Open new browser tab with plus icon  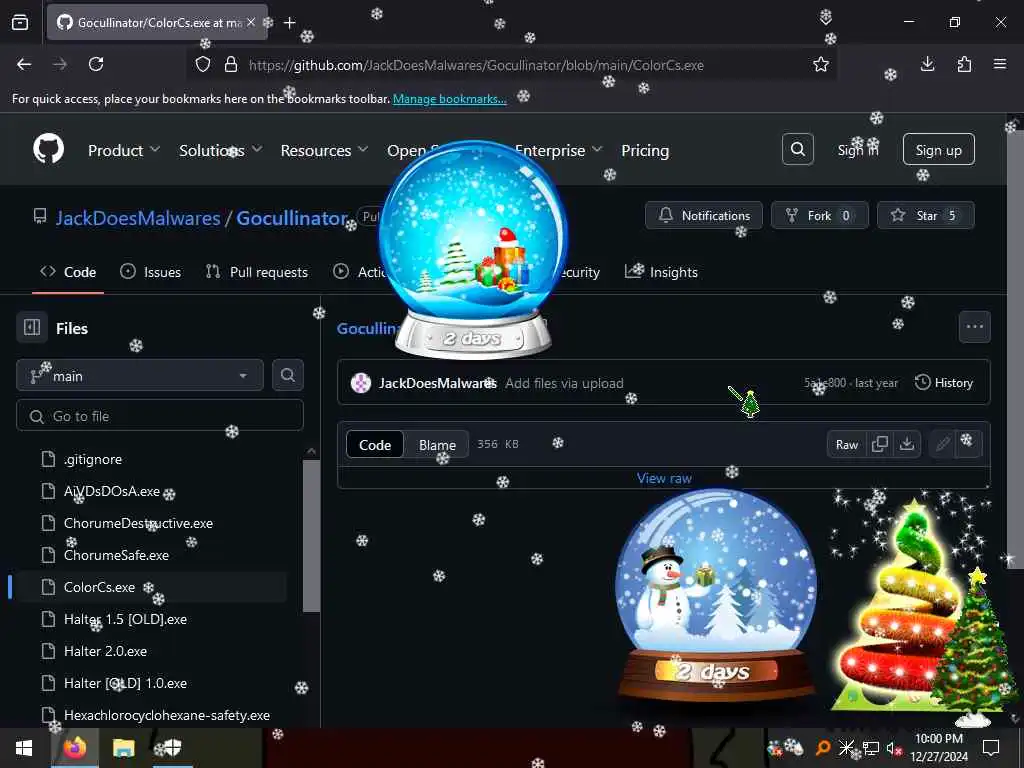click(289, 23)
